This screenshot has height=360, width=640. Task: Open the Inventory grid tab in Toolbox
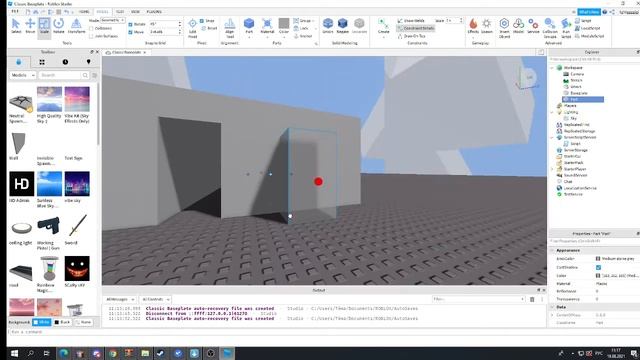pyautogui.click(x=42, y=62)
